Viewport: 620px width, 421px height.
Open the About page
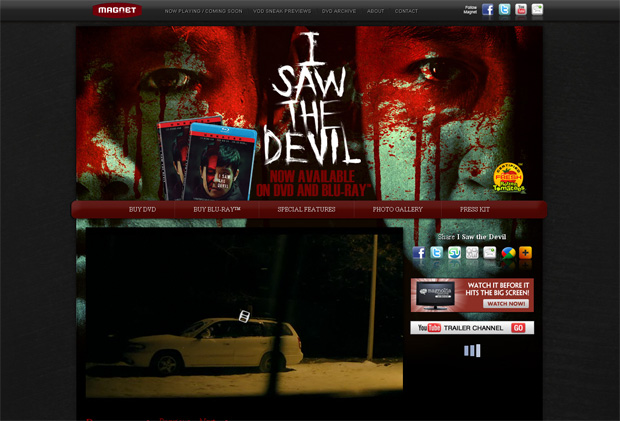tap(375, 11)
